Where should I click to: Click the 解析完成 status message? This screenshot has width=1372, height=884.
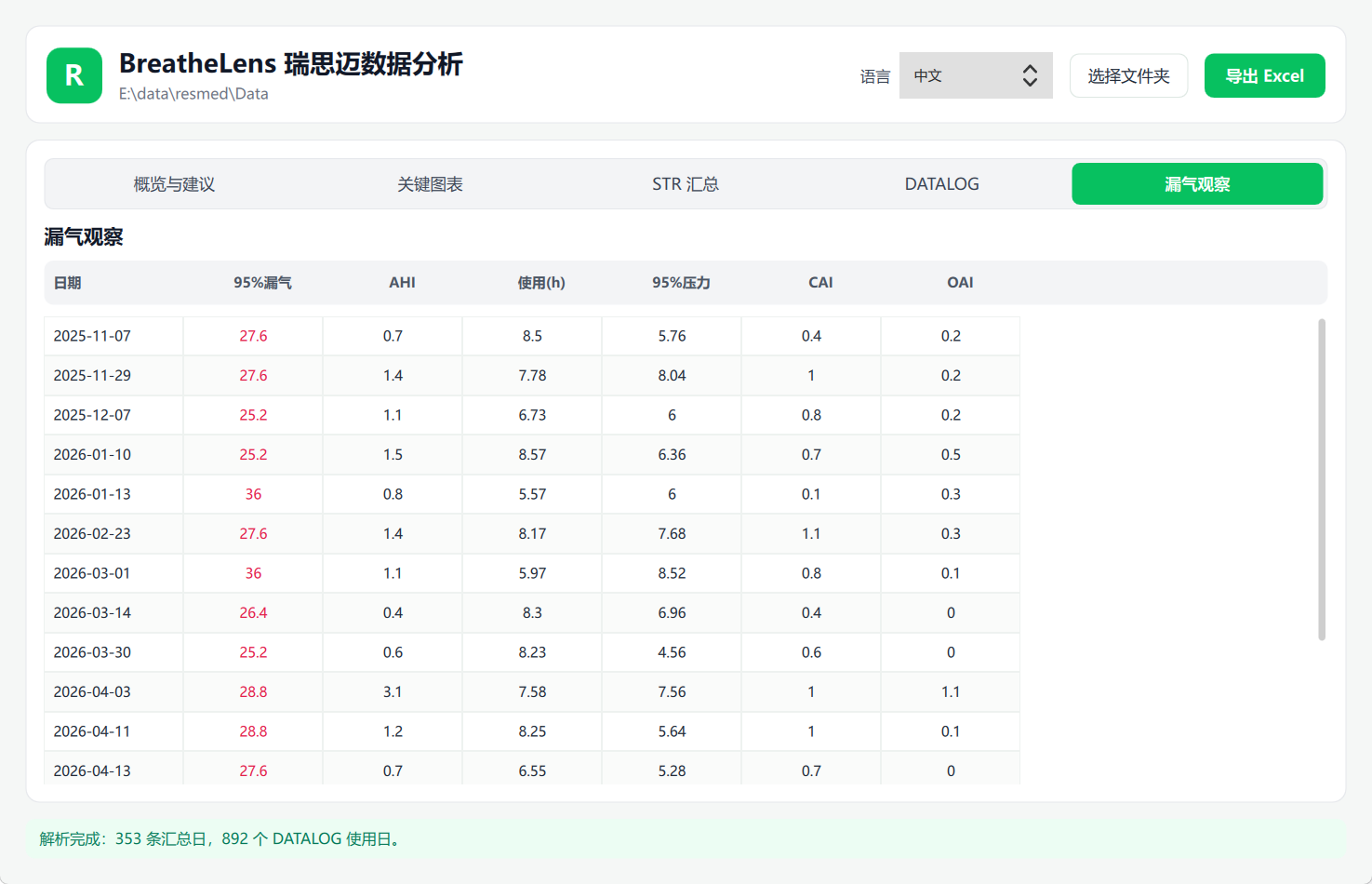coord(221,839)
